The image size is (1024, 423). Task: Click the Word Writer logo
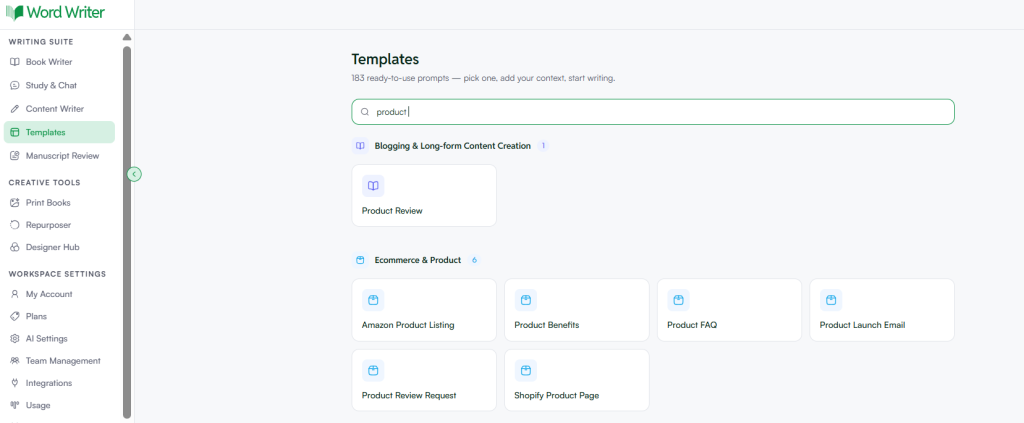pyautogui.click(x=55, y=12)
